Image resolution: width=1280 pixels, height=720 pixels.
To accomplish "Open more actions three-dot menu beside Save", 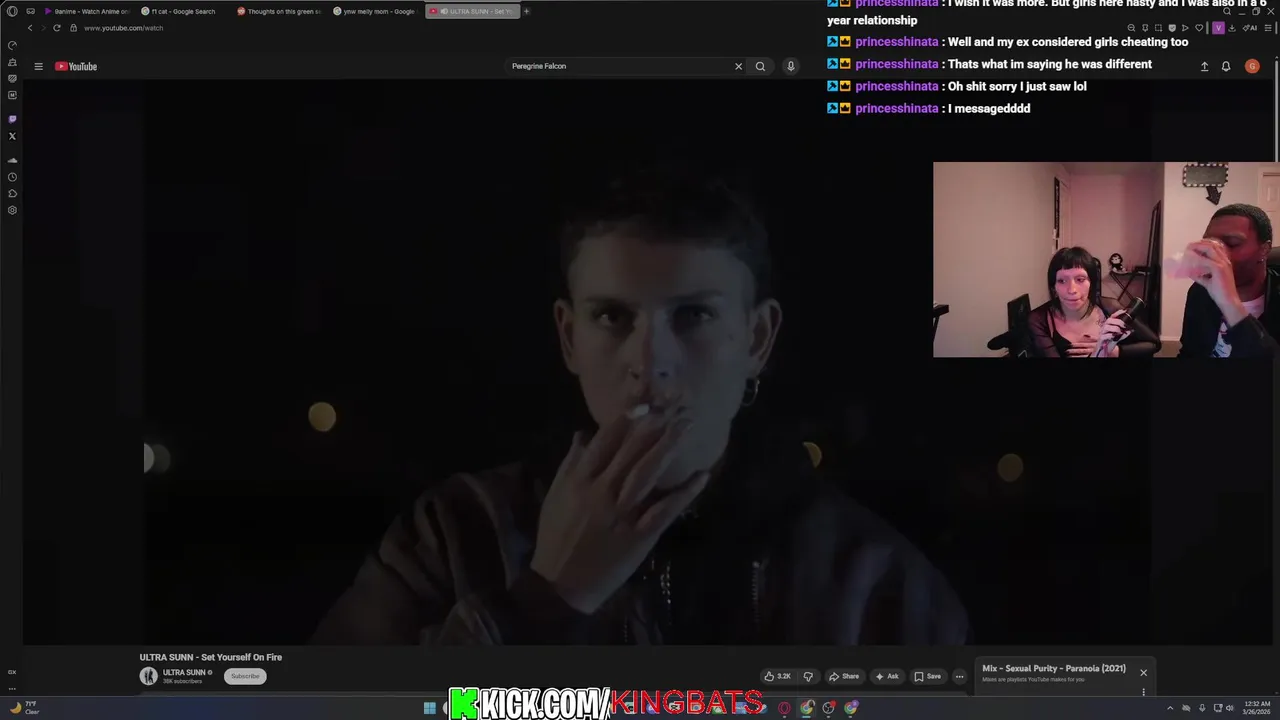I will 959,676.
